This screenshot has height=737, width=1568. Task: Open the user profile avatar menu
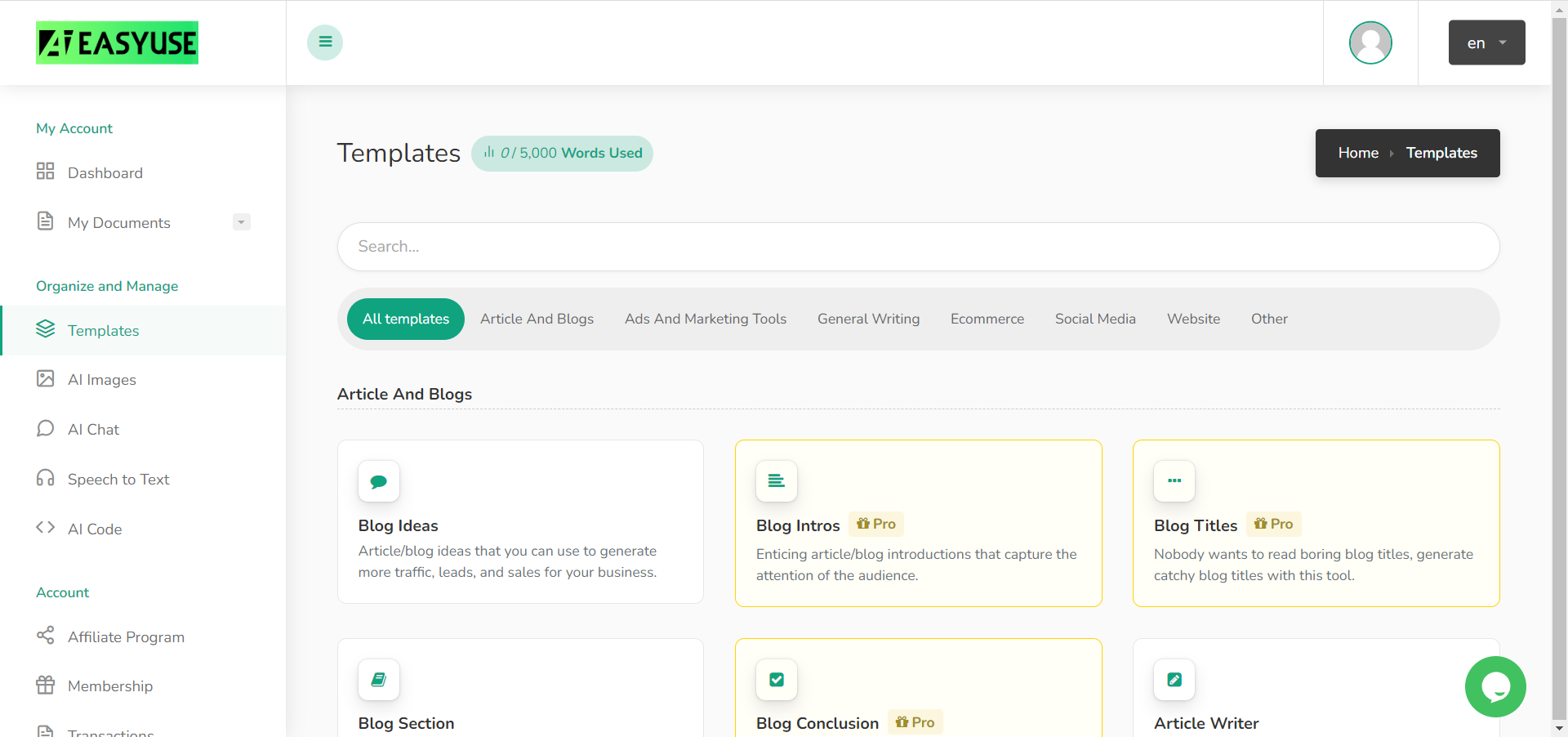pyautogui.click(x=1370, y=42)
